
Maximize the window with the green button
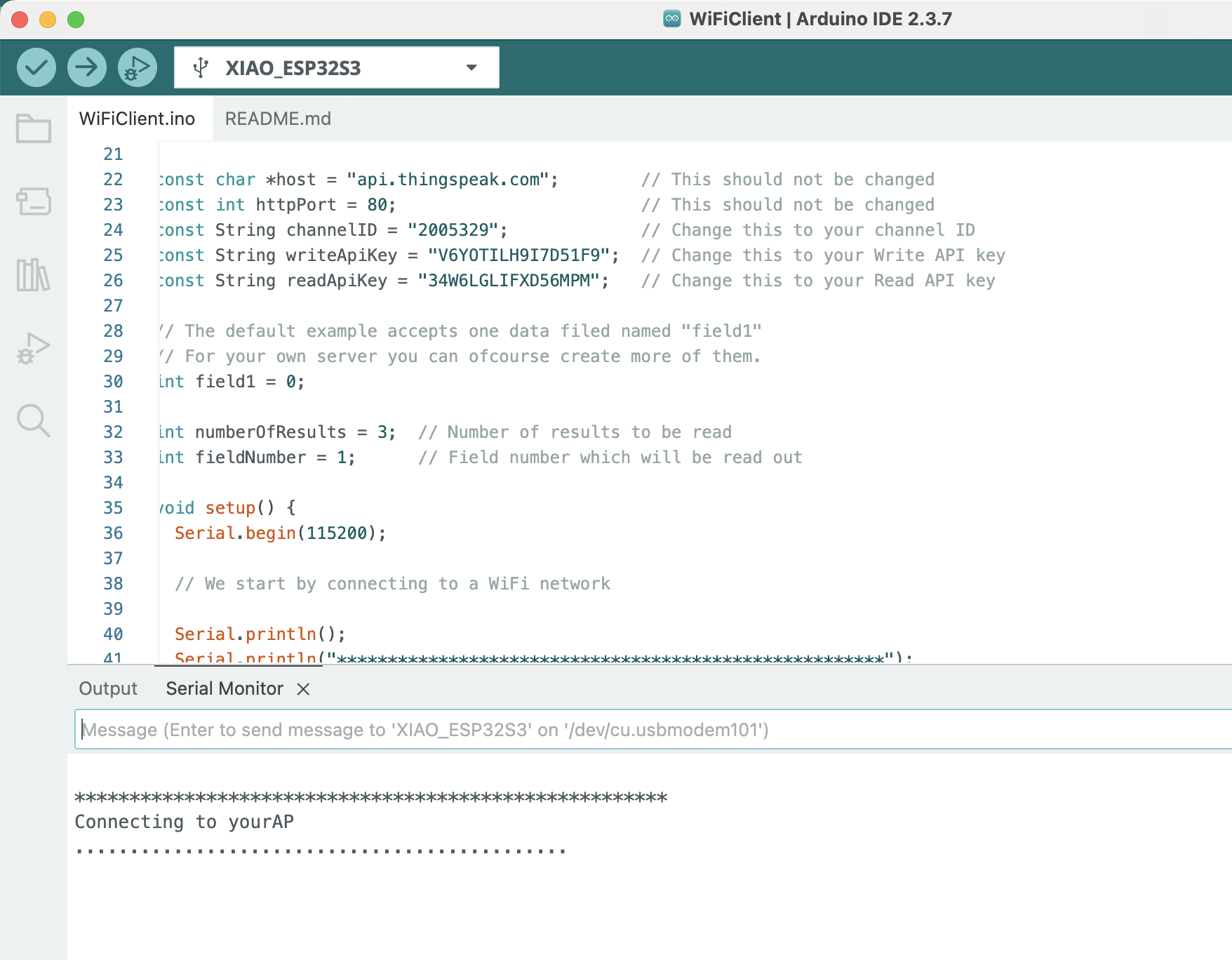(76, 20)
